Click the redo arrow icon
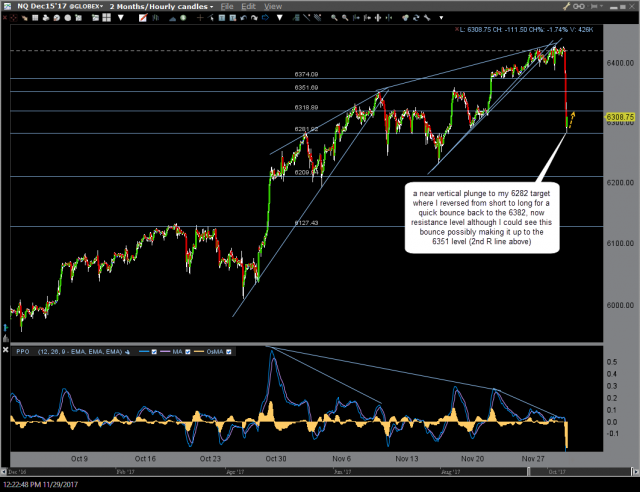This screenshot has width=640, height=492. coord(254,18)
